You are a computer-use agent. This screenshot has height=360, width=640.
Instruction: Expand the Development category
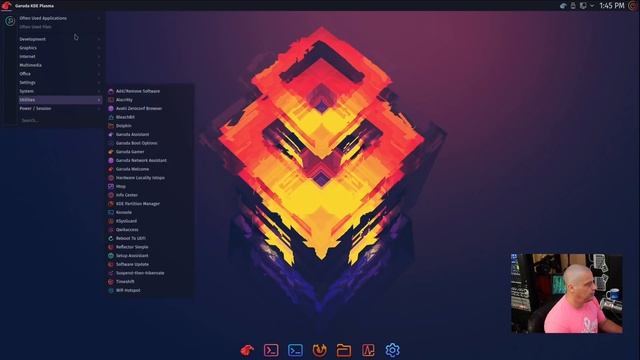pyautogui.click(x=60, y=39)
